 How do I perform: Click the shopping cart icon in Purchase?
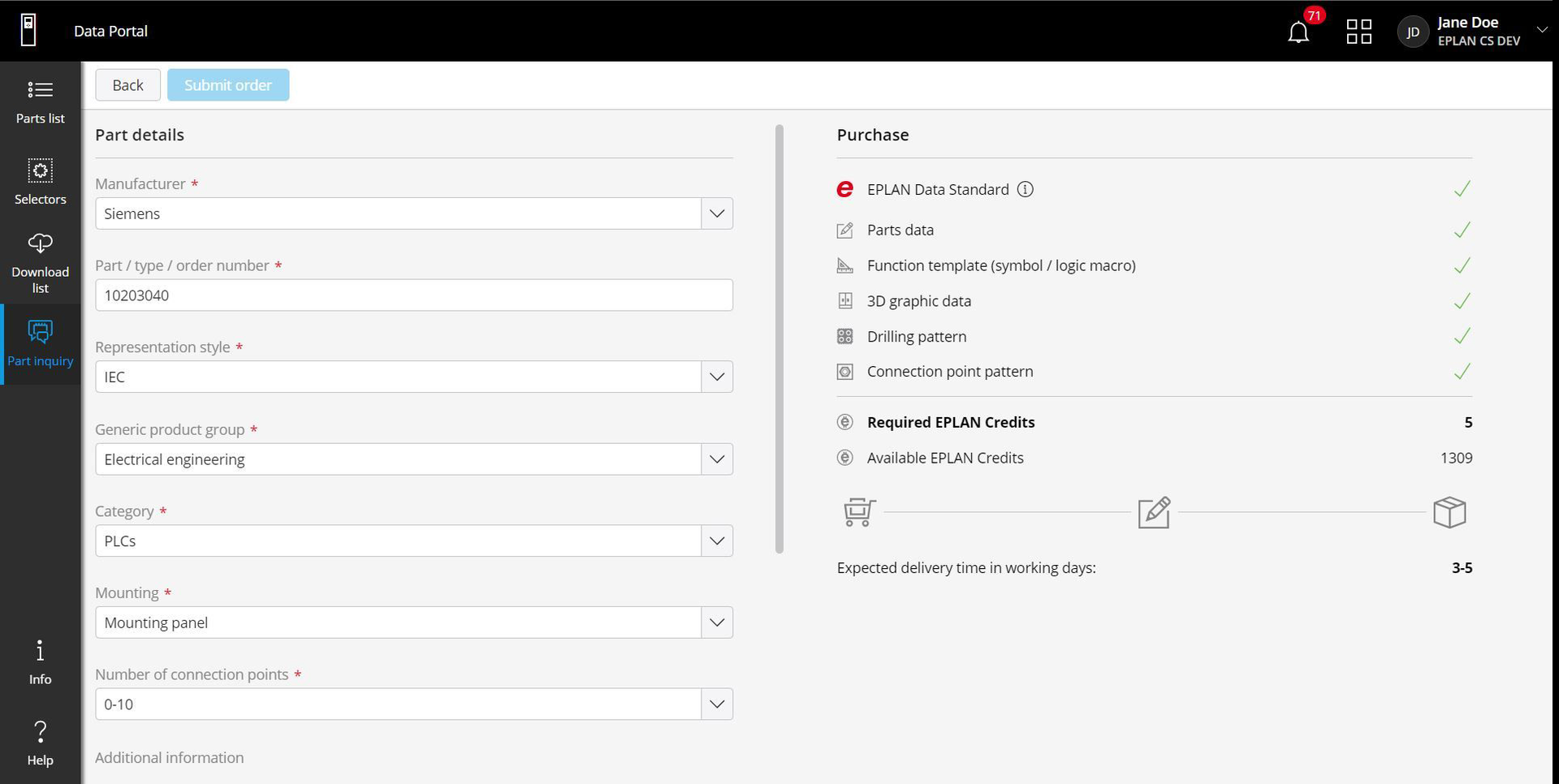[857, 512]
